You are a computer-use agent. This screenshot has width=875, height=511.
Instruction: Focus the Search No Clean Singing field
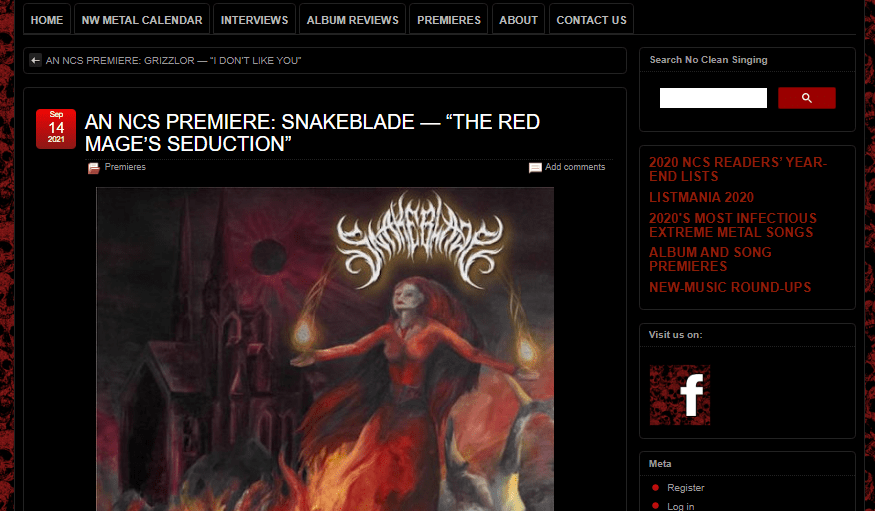point(713,98)
